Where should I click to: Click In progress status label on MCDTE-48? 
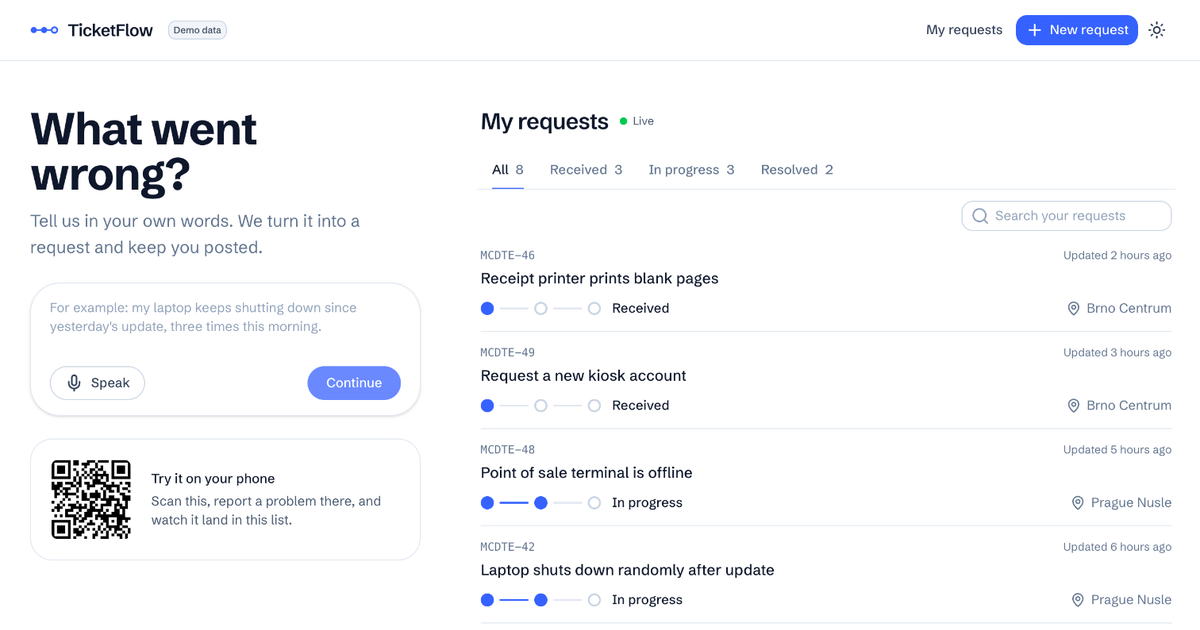coord(647,503)
